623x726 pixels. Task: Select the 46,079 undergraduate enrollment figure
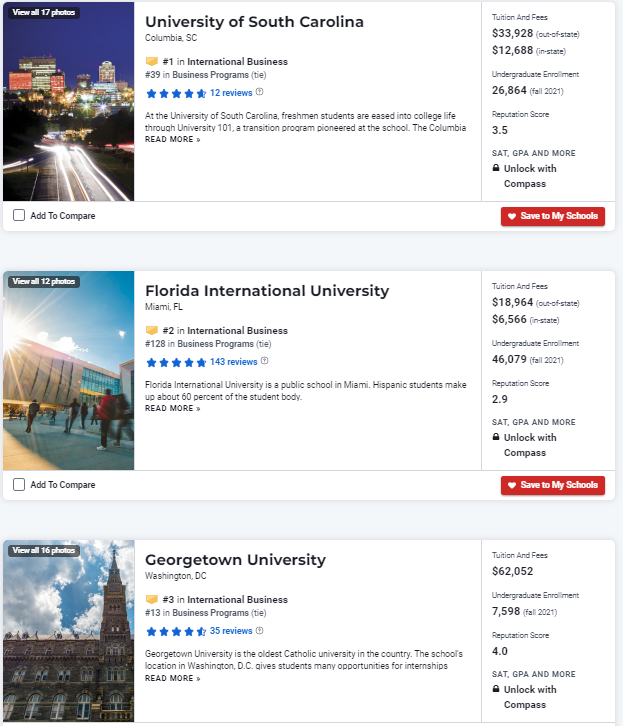tap(509, 359)
